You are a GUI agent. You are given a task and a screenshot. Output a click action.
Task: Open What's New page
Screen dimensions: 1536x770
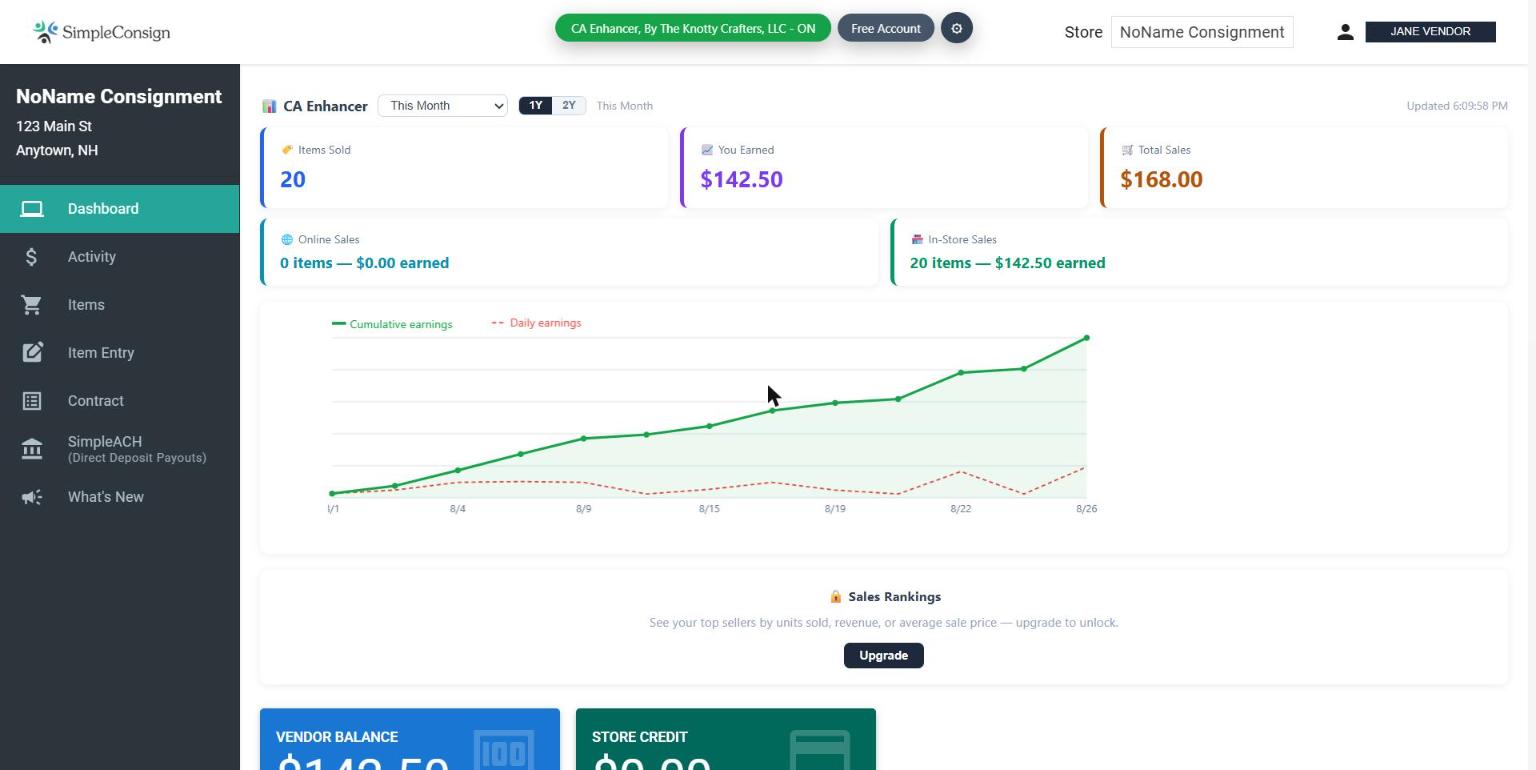coord(120,497)
